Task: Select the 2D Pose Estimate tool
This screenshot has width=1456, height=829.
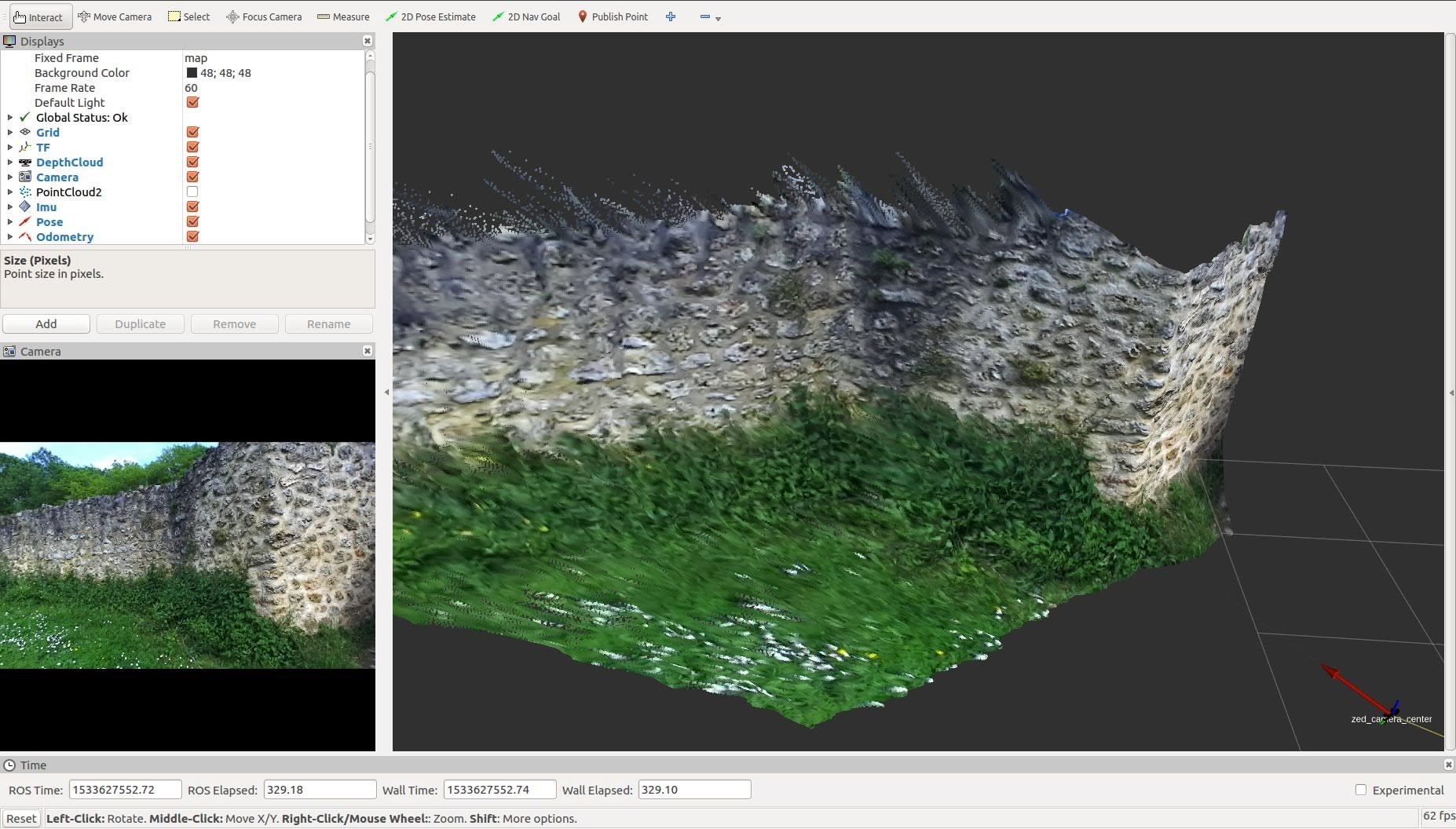Action: point(430,16)
